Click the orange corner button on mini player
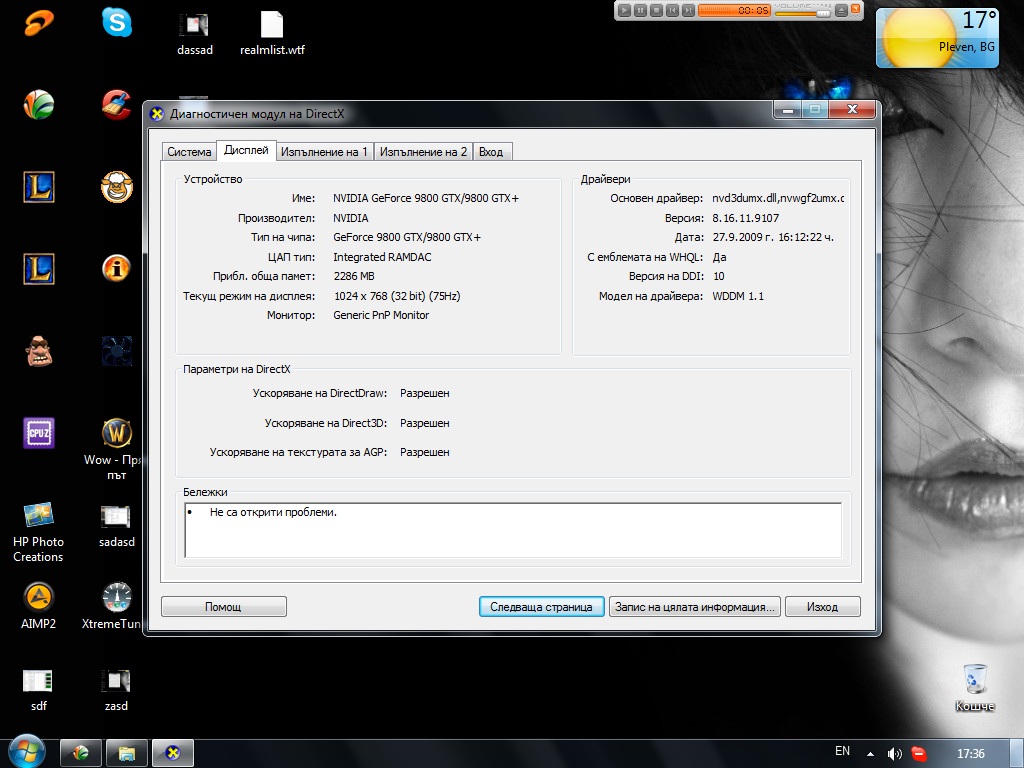The width and height of the screenshot is (1024, 768). coord(856,9)
